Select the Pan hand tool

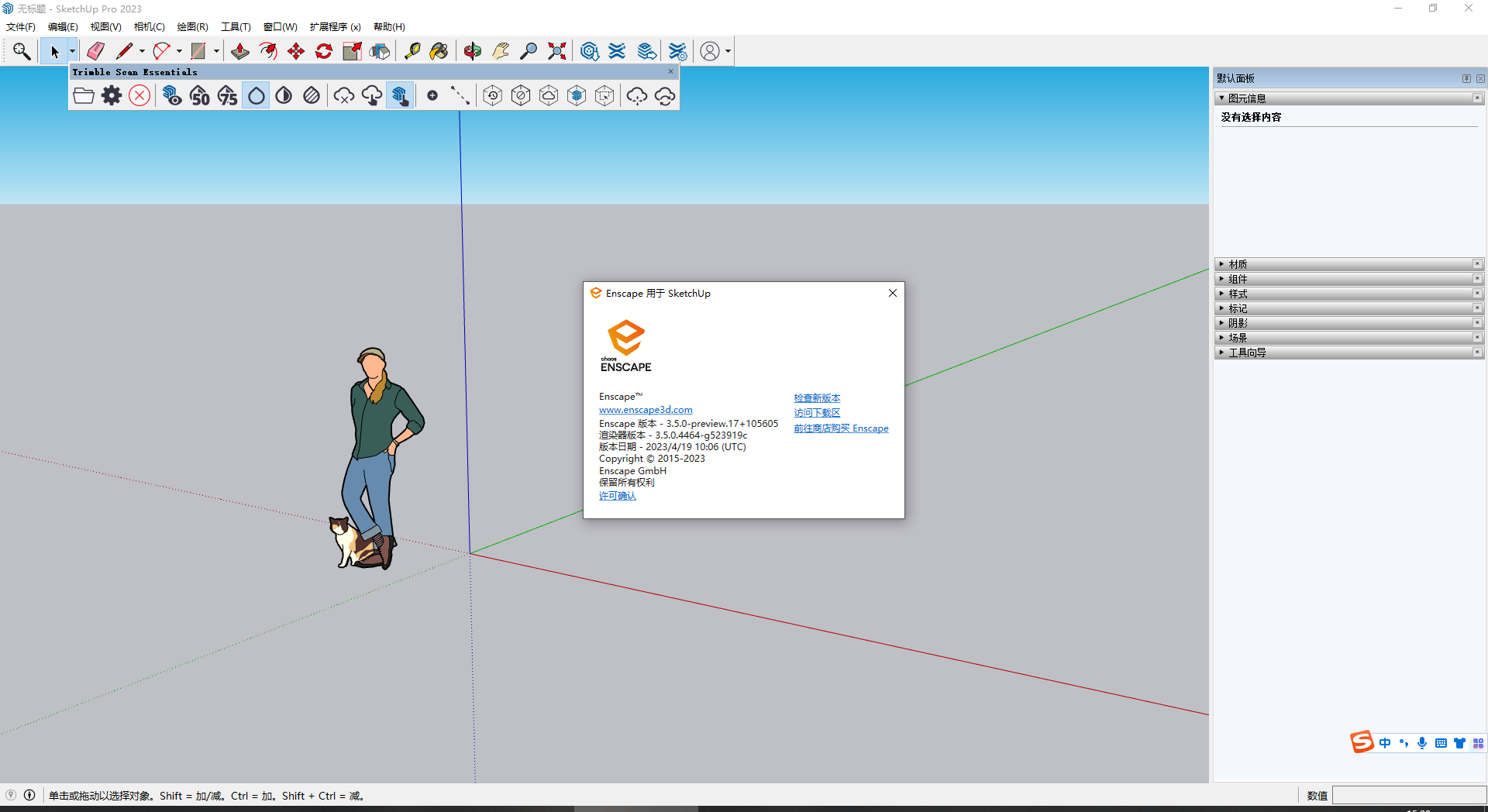click(501, 50)
